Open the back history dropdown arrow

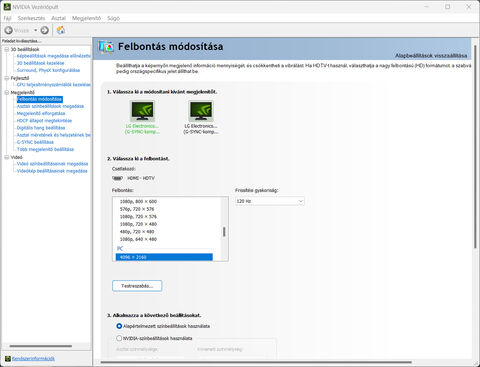click(x=35, y=30)
